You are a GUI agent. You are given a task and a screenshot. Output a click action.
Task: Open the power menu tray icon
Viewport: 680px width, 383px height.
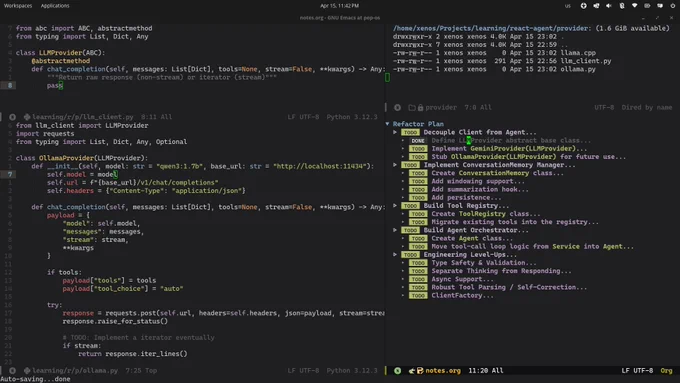[673, 6]
